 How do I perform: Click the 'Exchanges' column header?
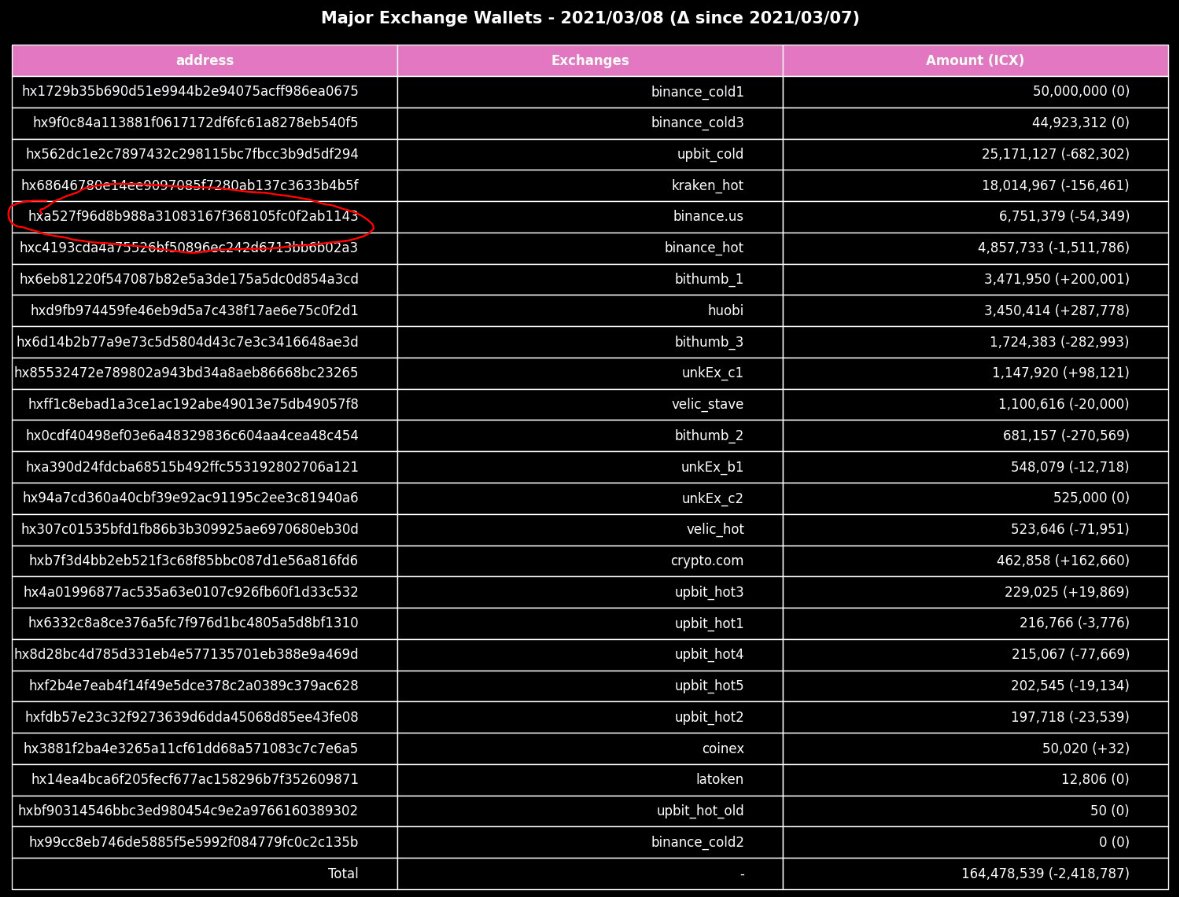pos(590,60)
